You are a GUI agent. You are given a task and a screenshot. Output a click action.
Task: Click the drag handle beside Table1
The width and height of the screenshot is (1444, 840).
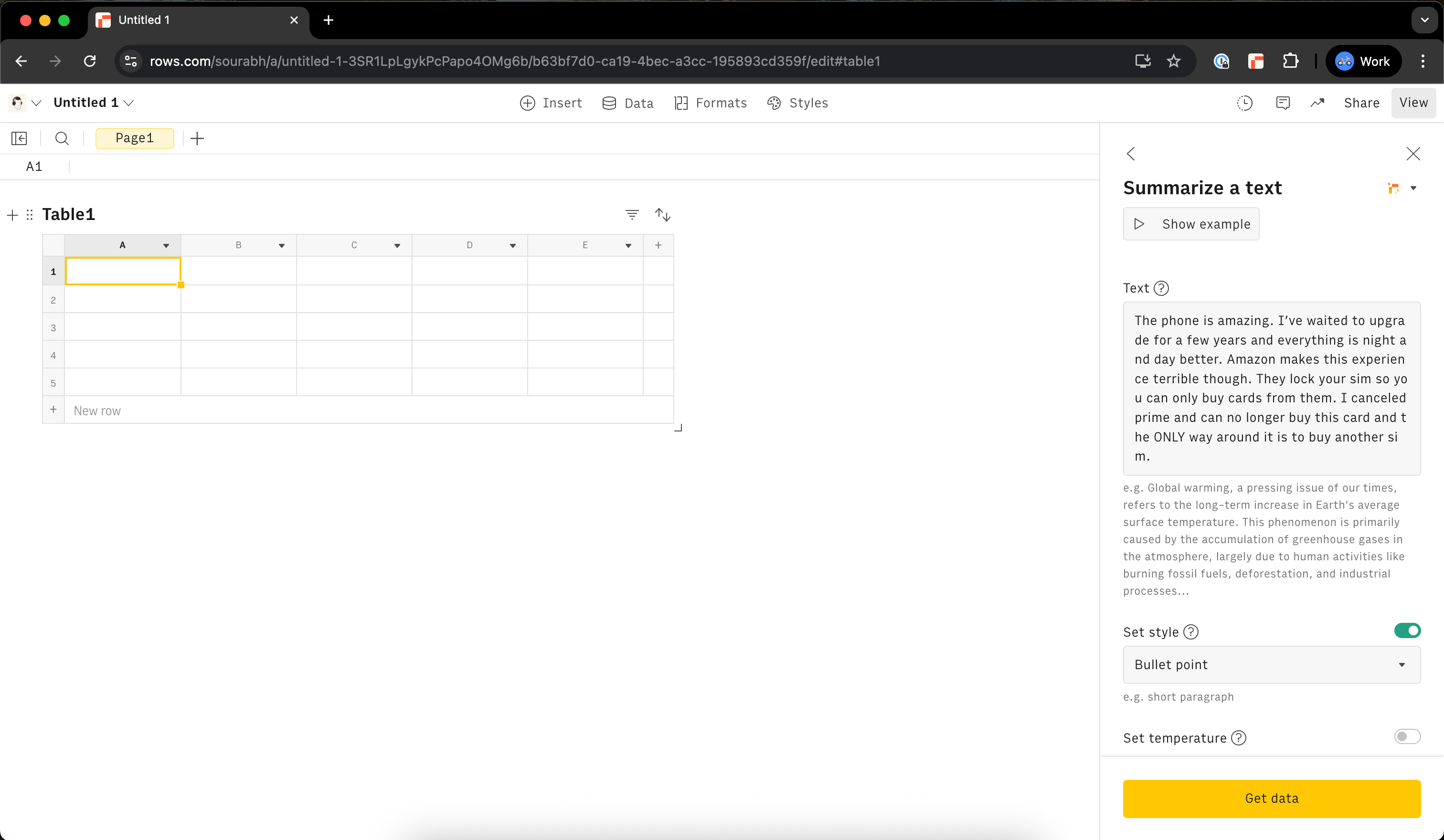(29, 215)
